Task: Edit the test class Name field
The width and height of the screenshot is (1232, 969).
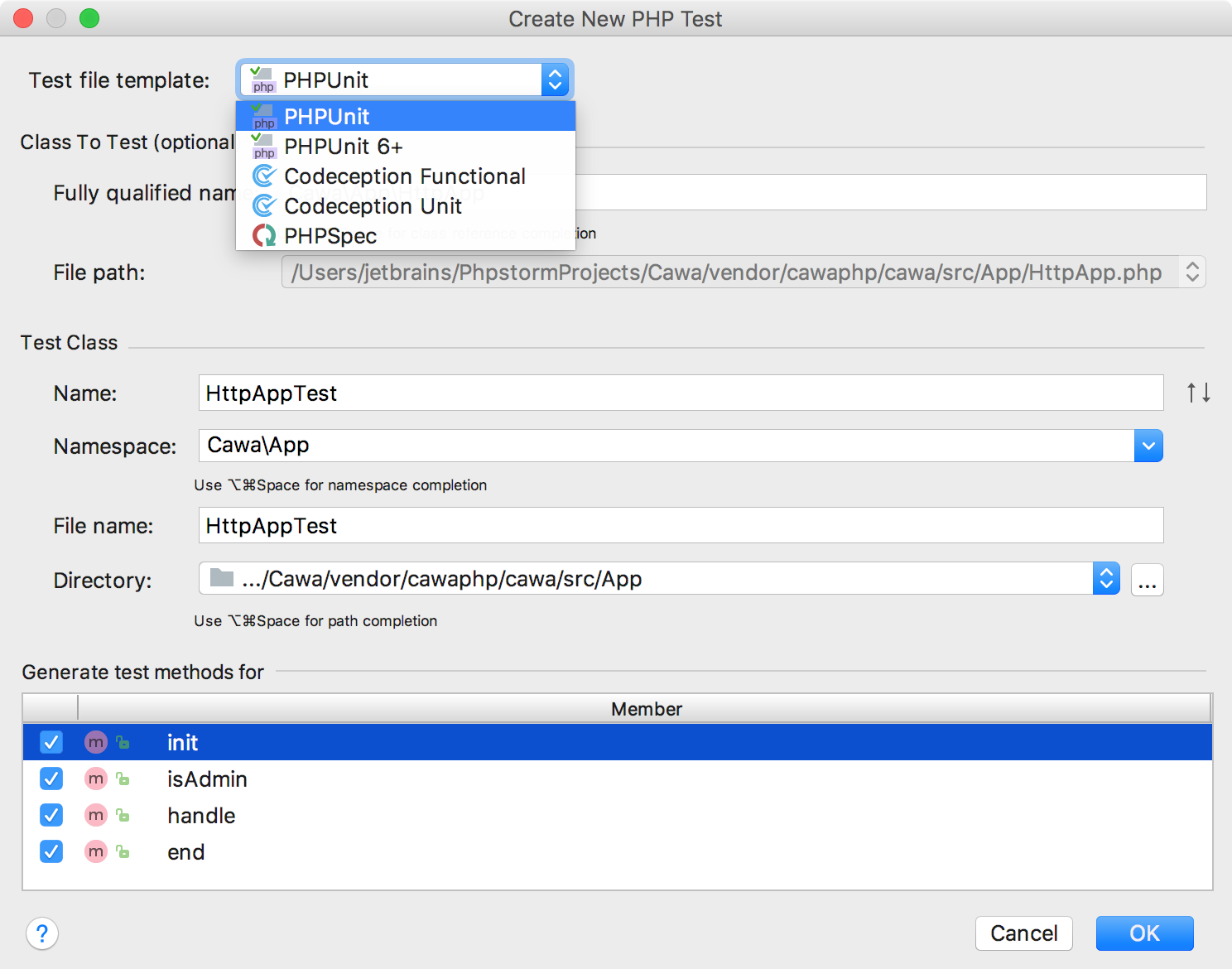Action: coord(681,393)
